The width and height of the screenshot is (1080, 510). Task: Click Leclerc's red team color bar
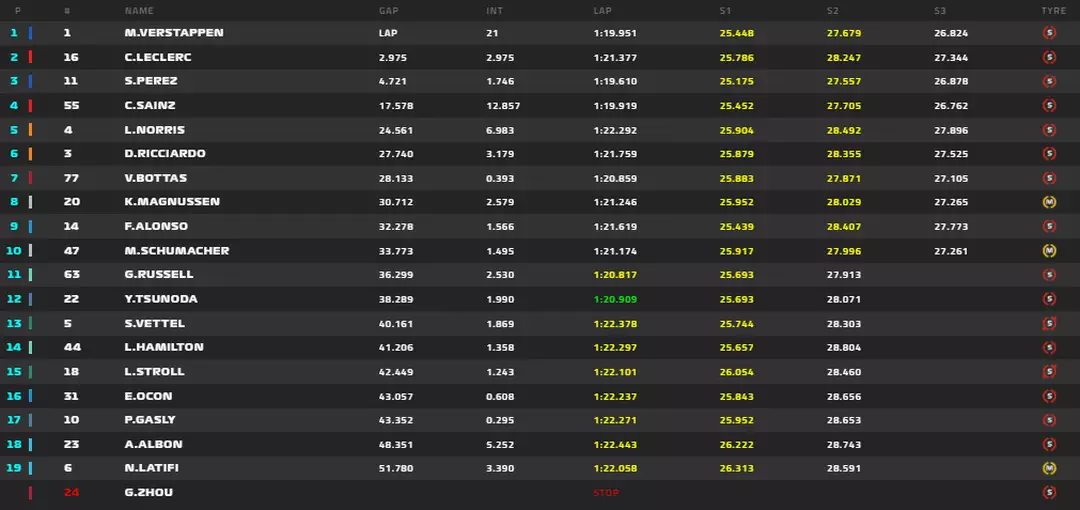point(30,57)
